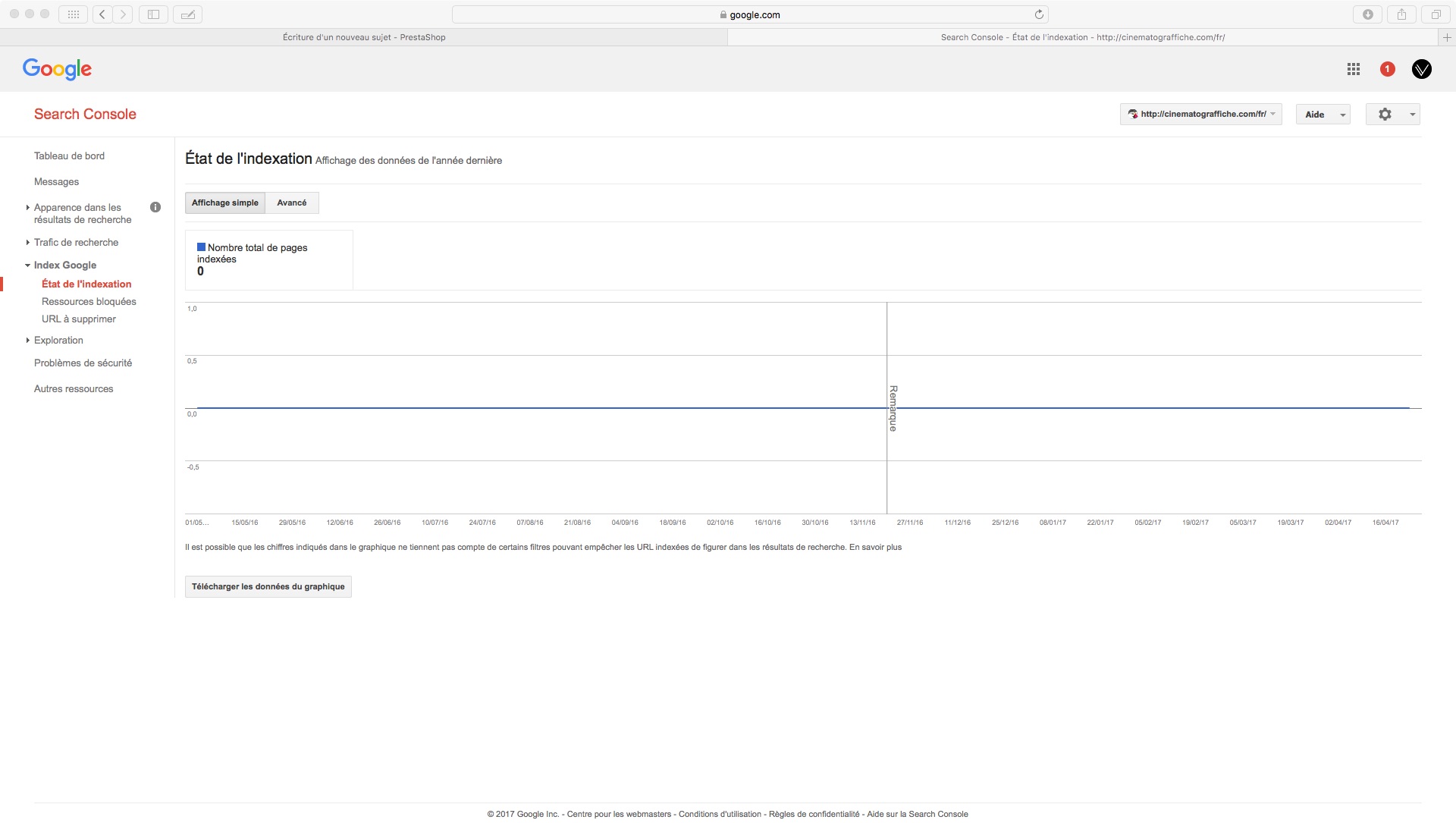Click Télécharger les données du graphique
This screenshot has width=1456, height=823.
[x=268, y=587]
